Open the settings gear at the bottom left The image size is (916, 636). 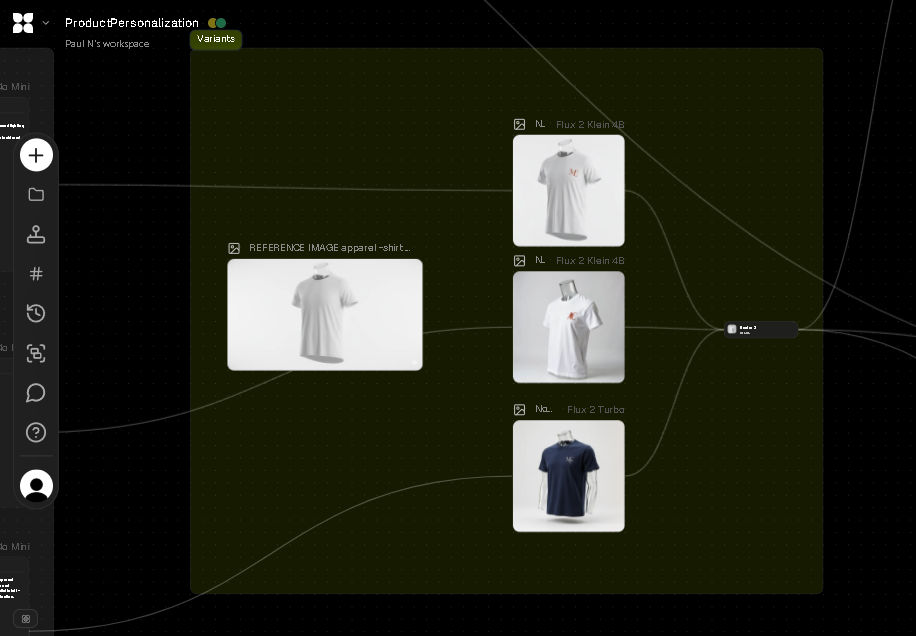[x=26, y=618]
